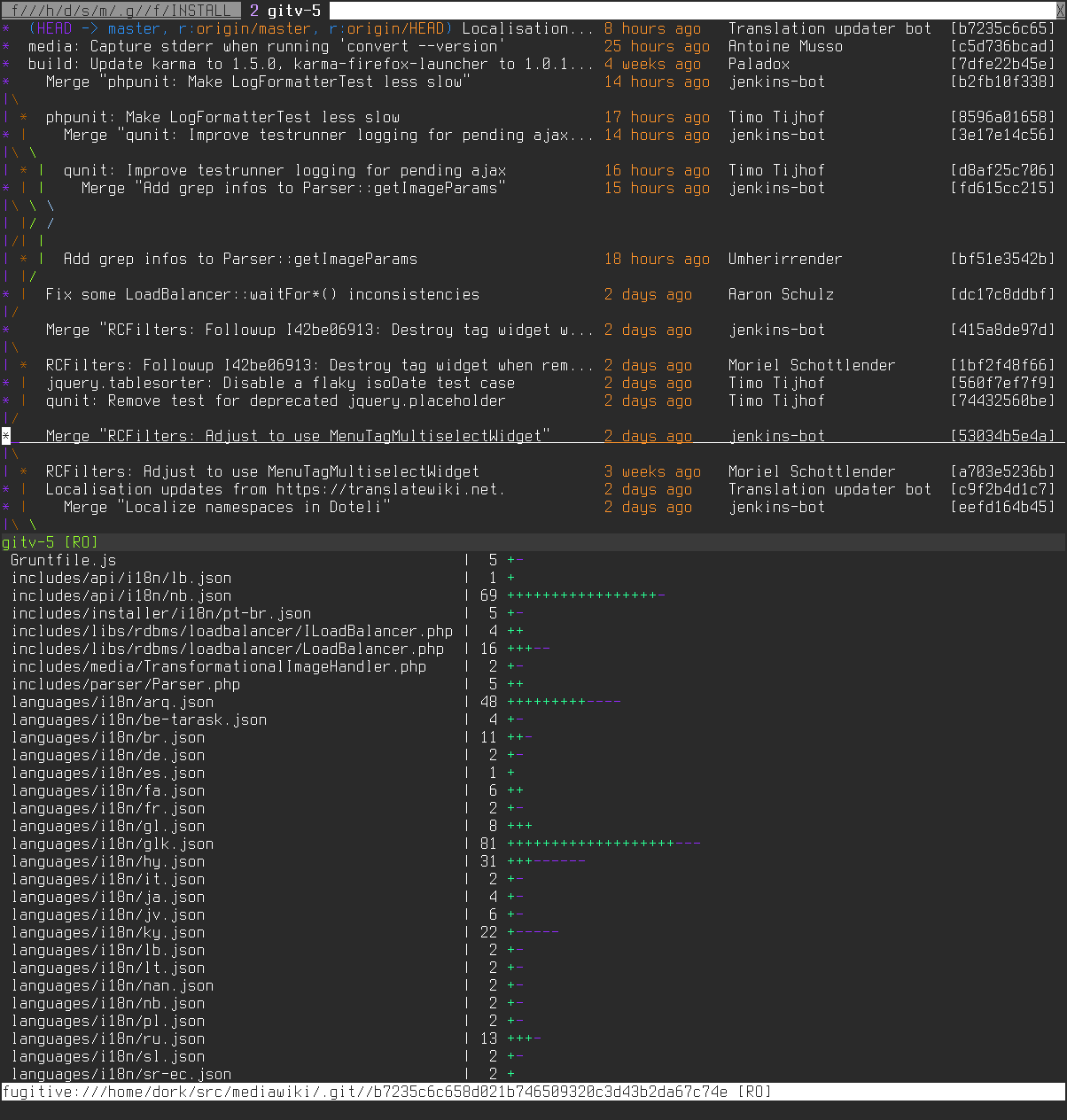1067x1120 pixels.
Task: Open commit 'Fix some LoadBalancer::waitFor*() inconsistencies'
Action: pyautogui.click(x=262, y=294)
